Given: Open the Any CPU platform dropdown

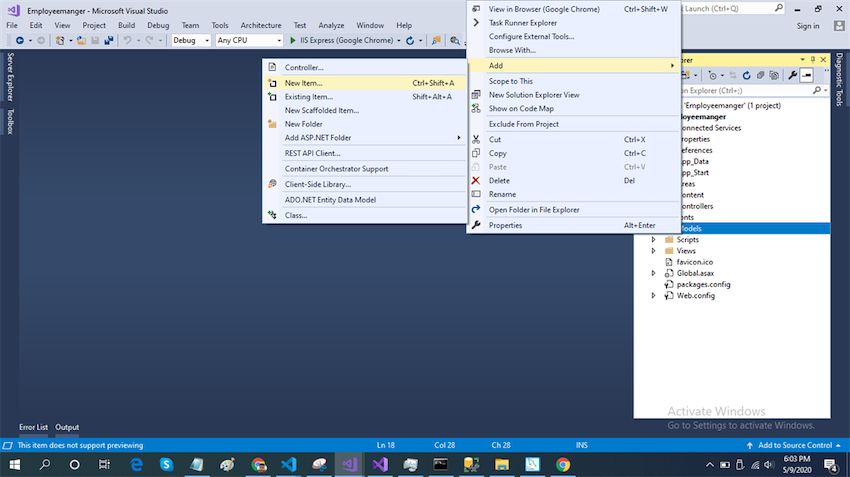Looking at the screenshot, I should tap(249, 41).
